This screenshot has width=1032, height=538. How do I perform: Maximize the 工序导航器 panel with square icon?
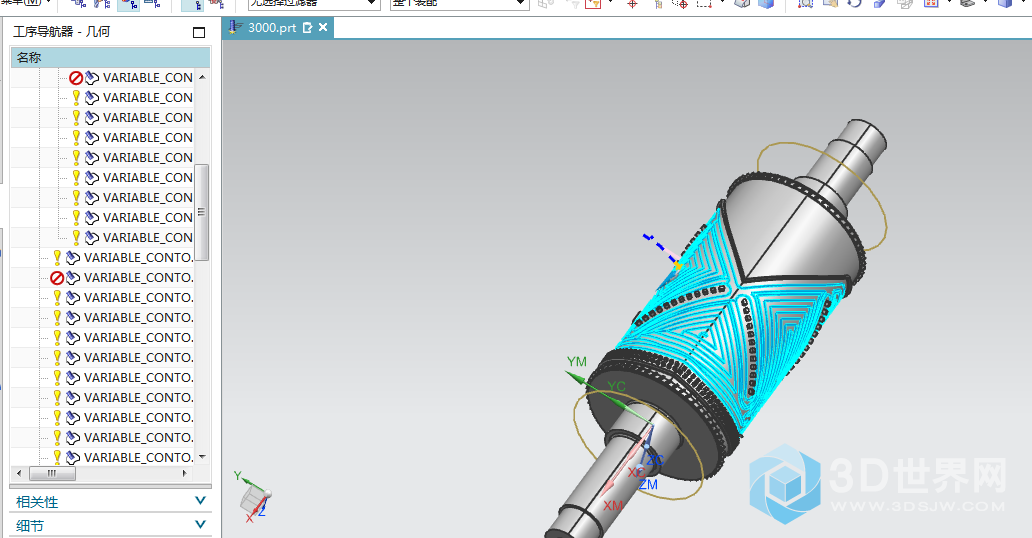pyautogui.click(x=199, y=32)
